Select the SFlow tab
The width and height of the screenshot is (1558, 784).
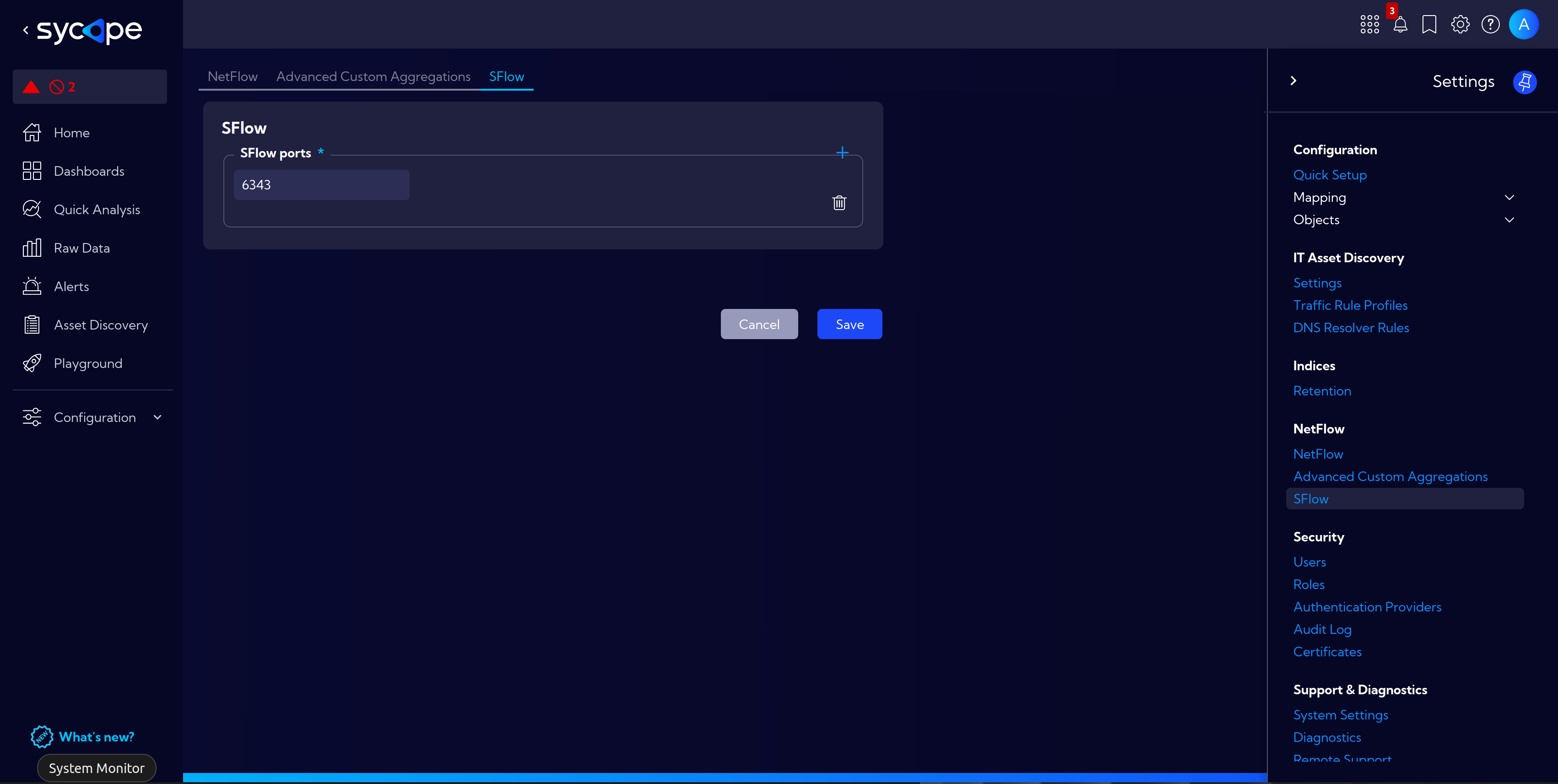(x=506, y=76)
